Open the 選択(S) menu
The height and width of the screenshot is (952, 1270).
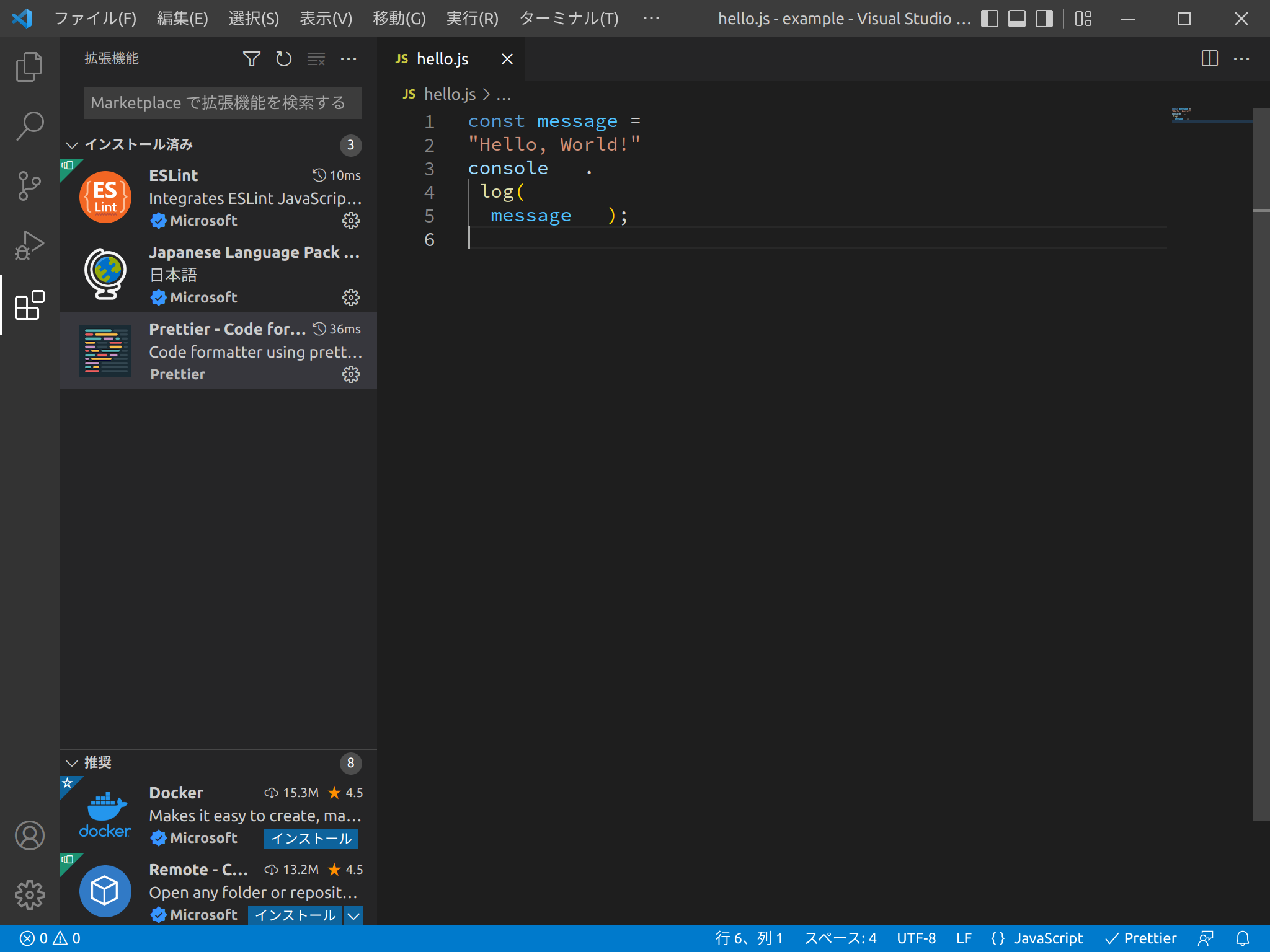coord(254,19)
